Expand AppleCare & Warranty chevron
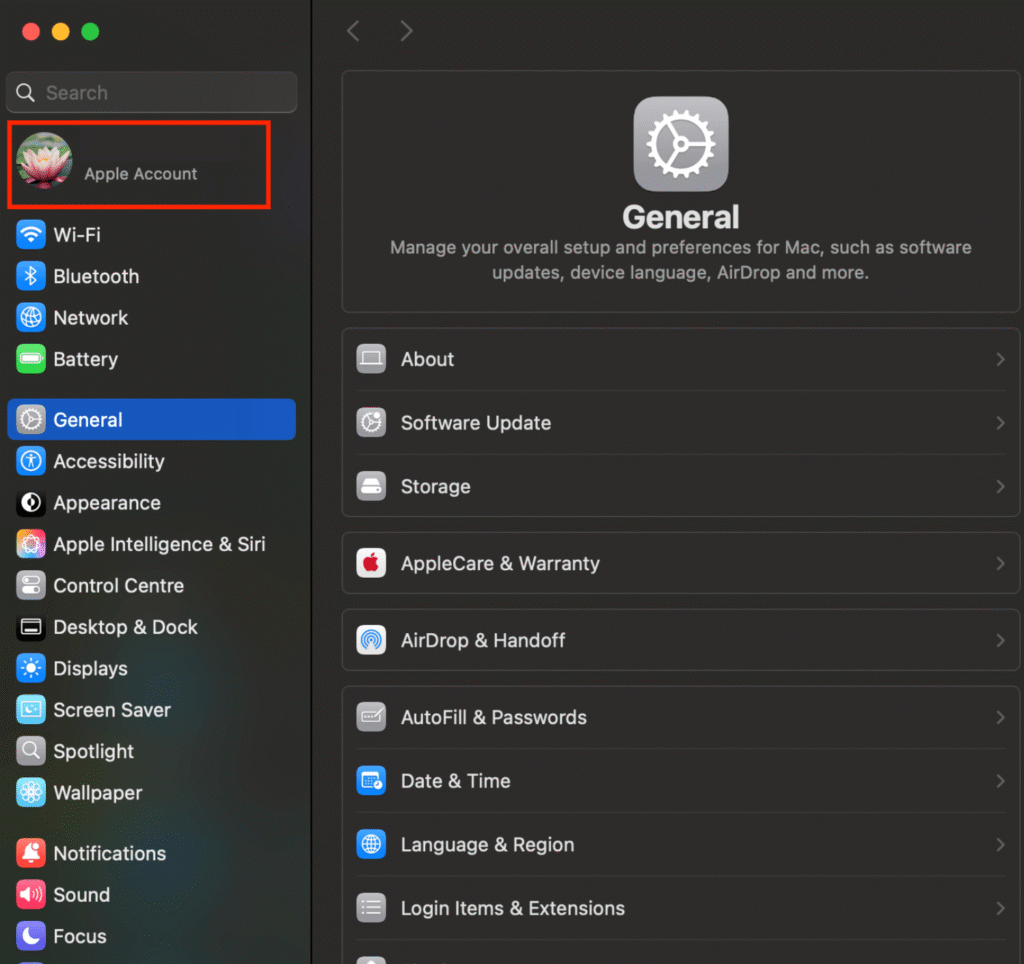Viewport: 1024px width, 964px height. [1000, 563]
